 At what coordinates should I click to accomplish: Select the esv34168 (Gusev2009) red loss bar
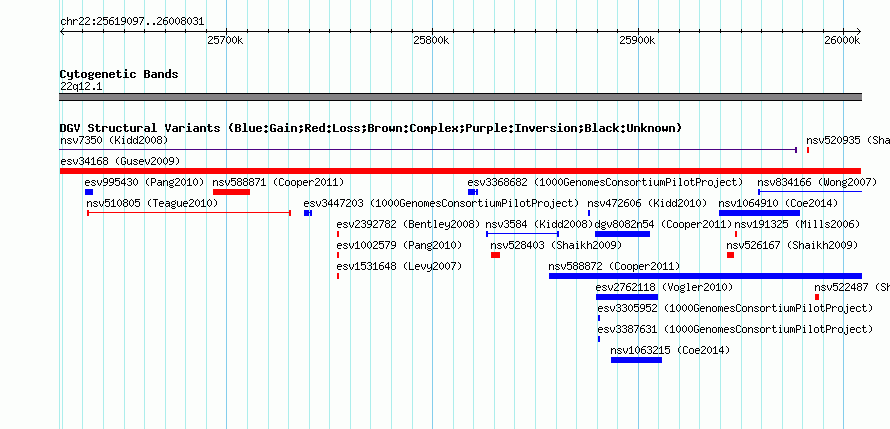[460, 171]
